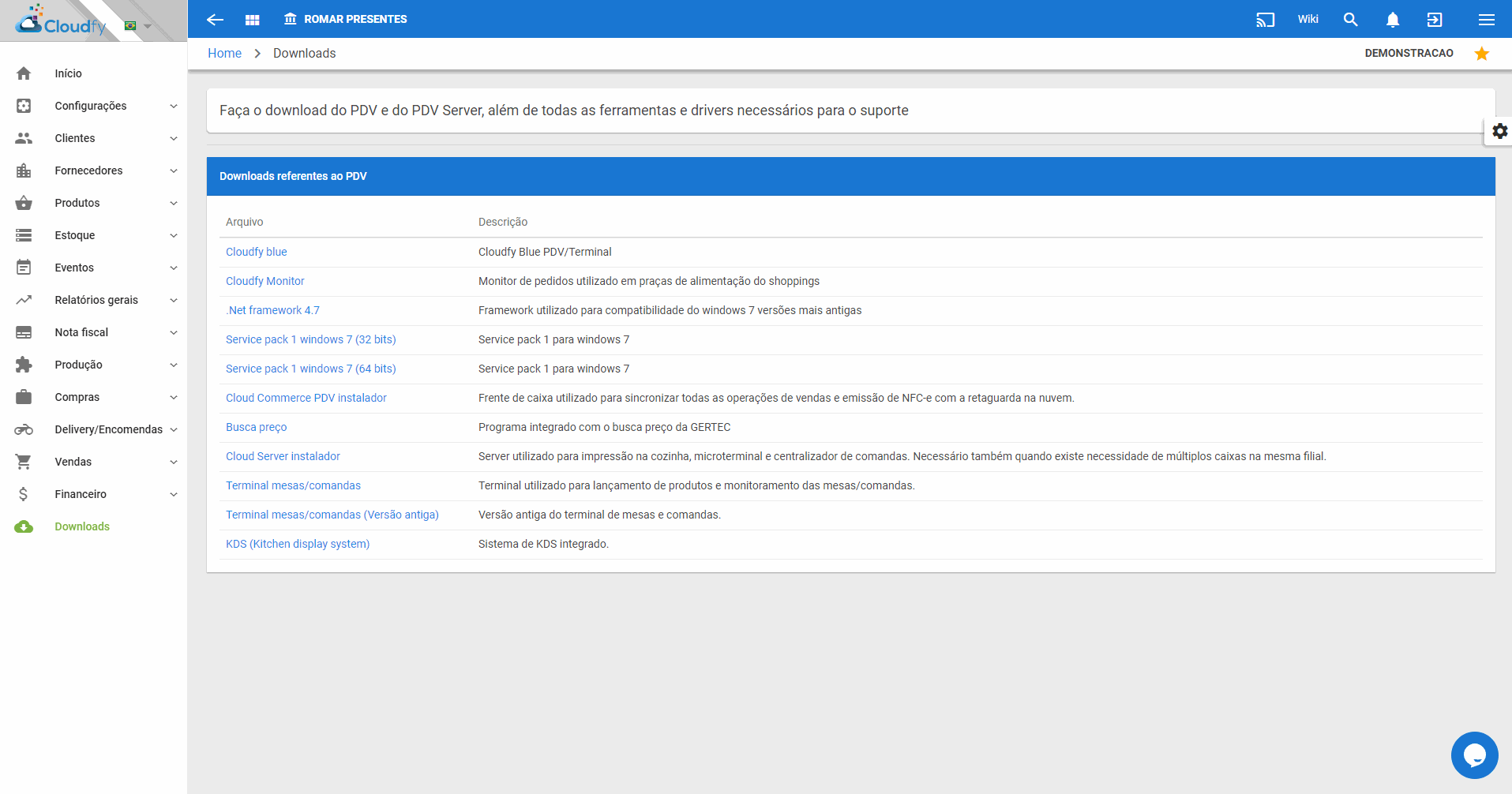Expand the Produtos menu chevron
This screenshot has height=794, width=1512.
[174, 203]
